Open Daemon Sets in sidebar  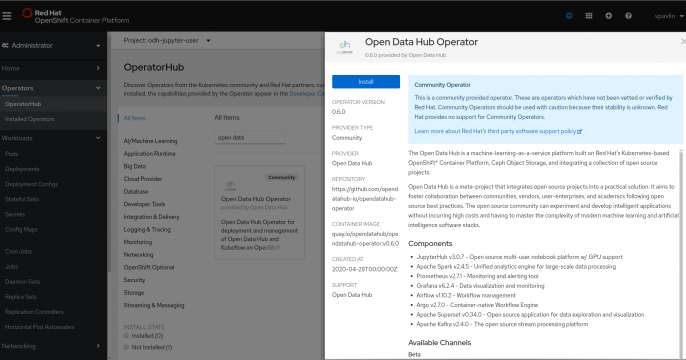tap(22, 282)
